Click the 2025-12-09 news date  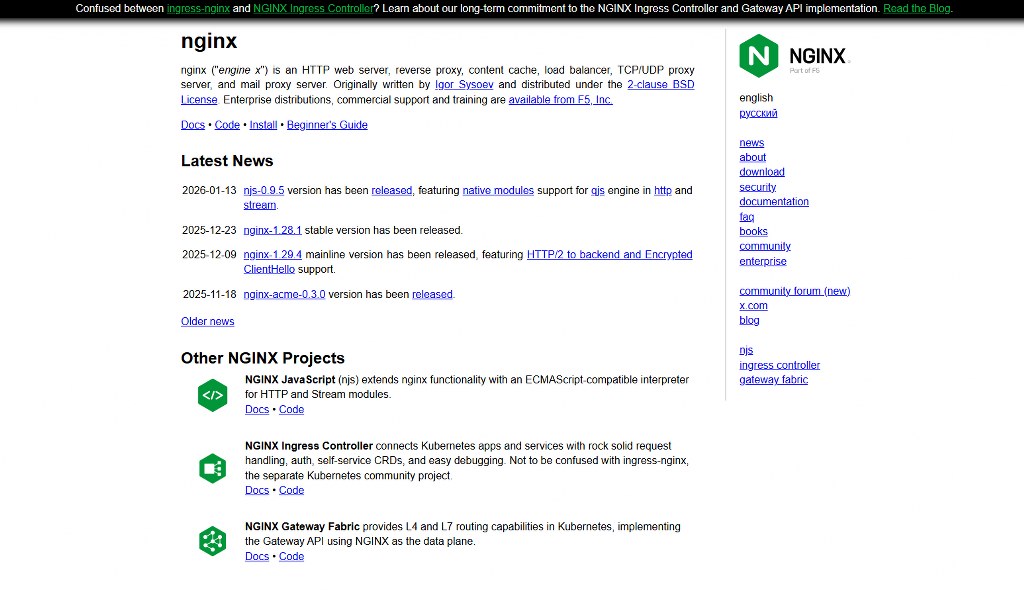pos(209,254)
